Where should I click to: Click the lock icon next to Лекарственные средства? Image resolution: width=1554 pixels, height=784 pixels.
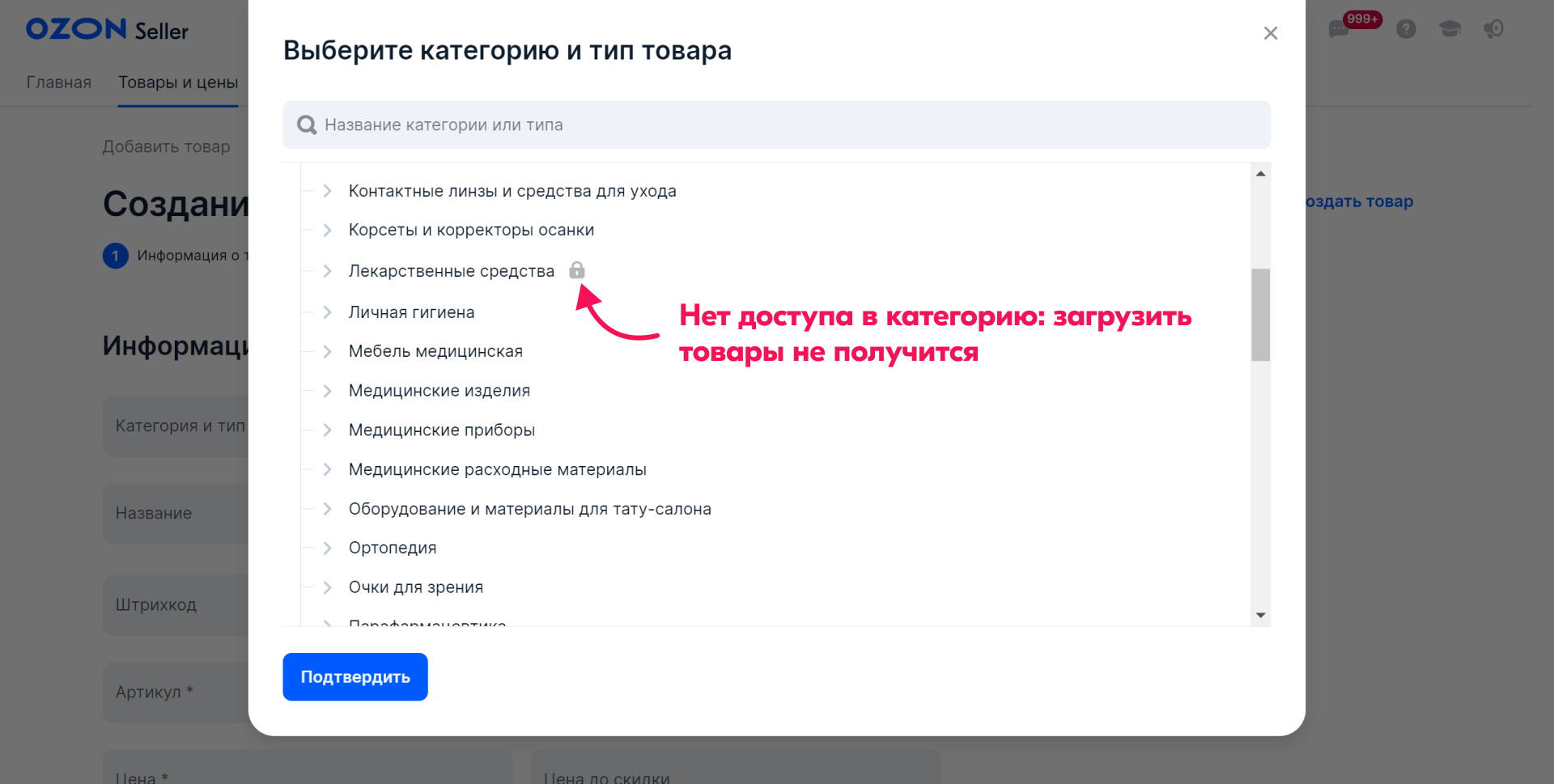pos(576,270)
